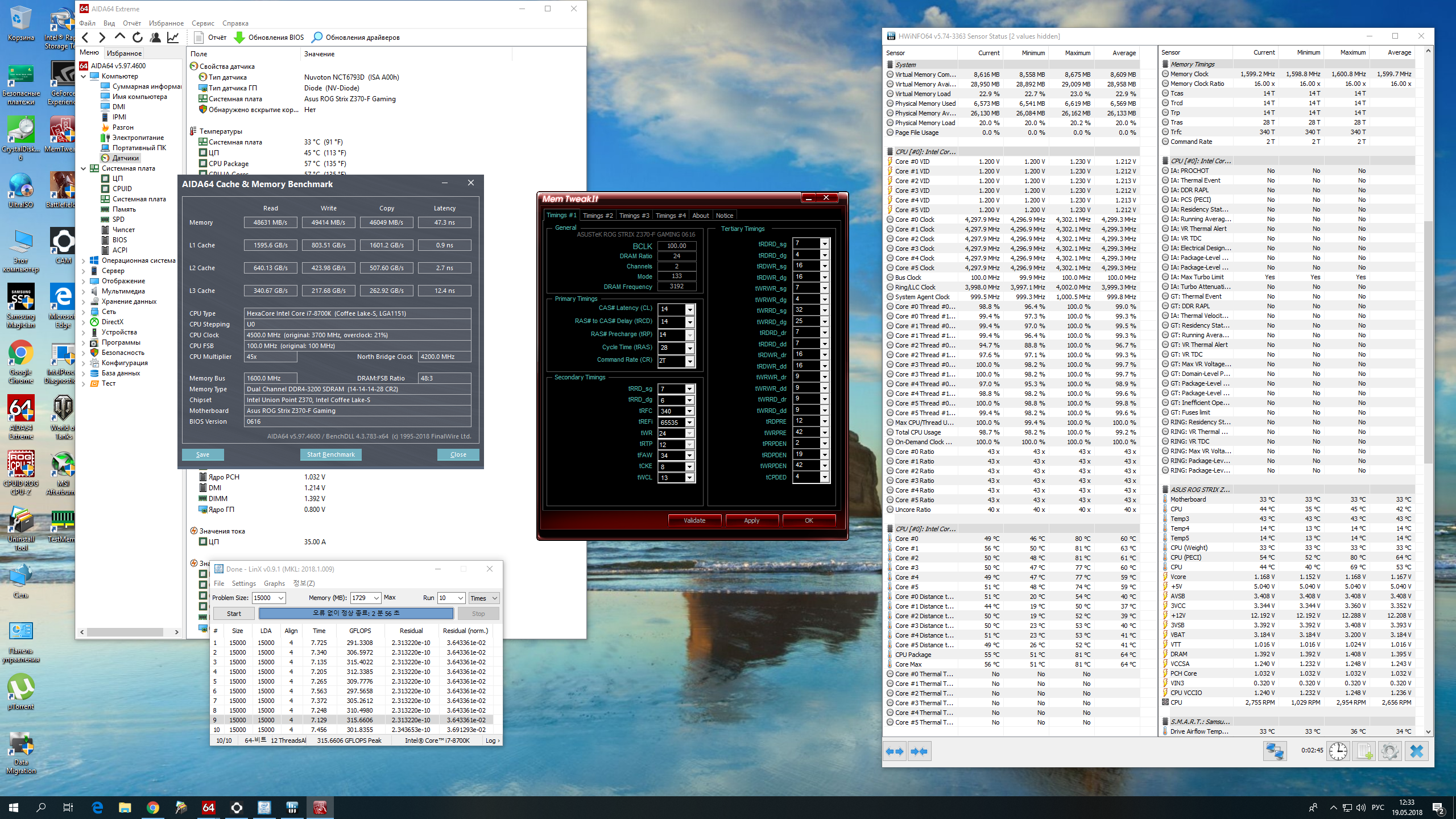Screen dimensions: 1456x819
Task: Click the Apply button in MemTweakIt
Action: [x=751, y=520]
